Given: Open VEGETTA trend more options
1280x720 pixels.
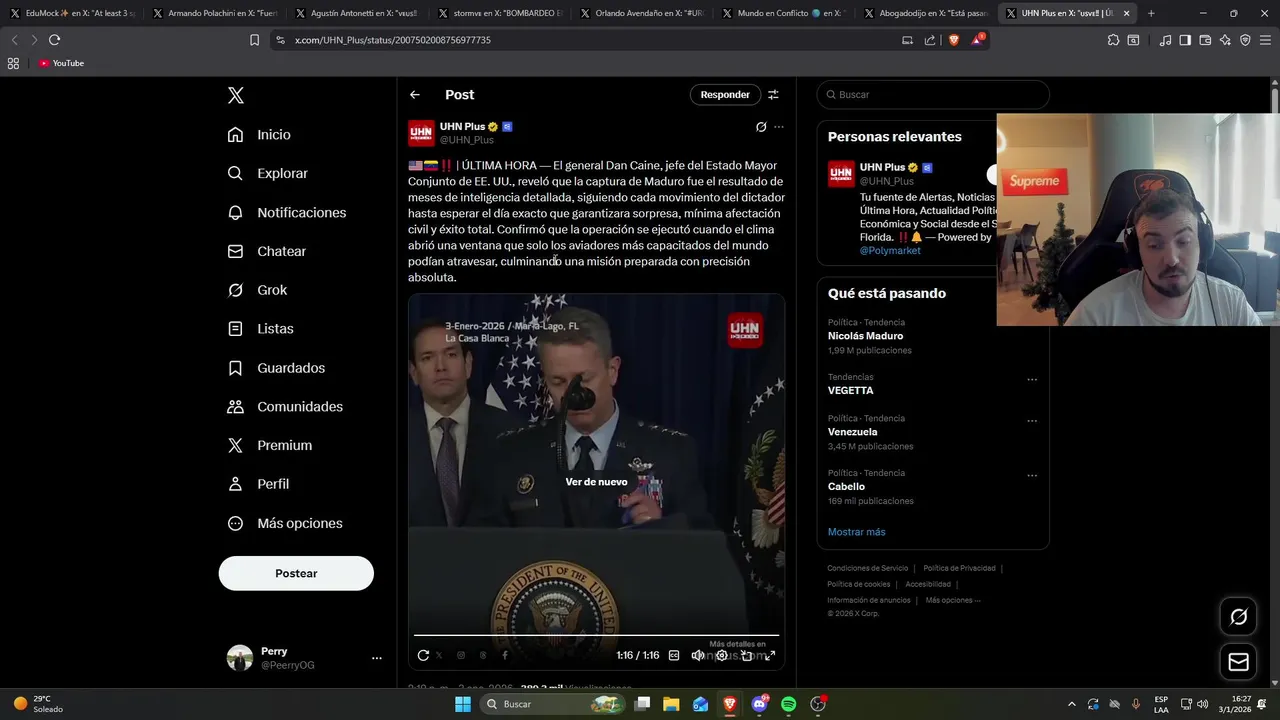Looking at the screenshot, I should coord(1032,380).
